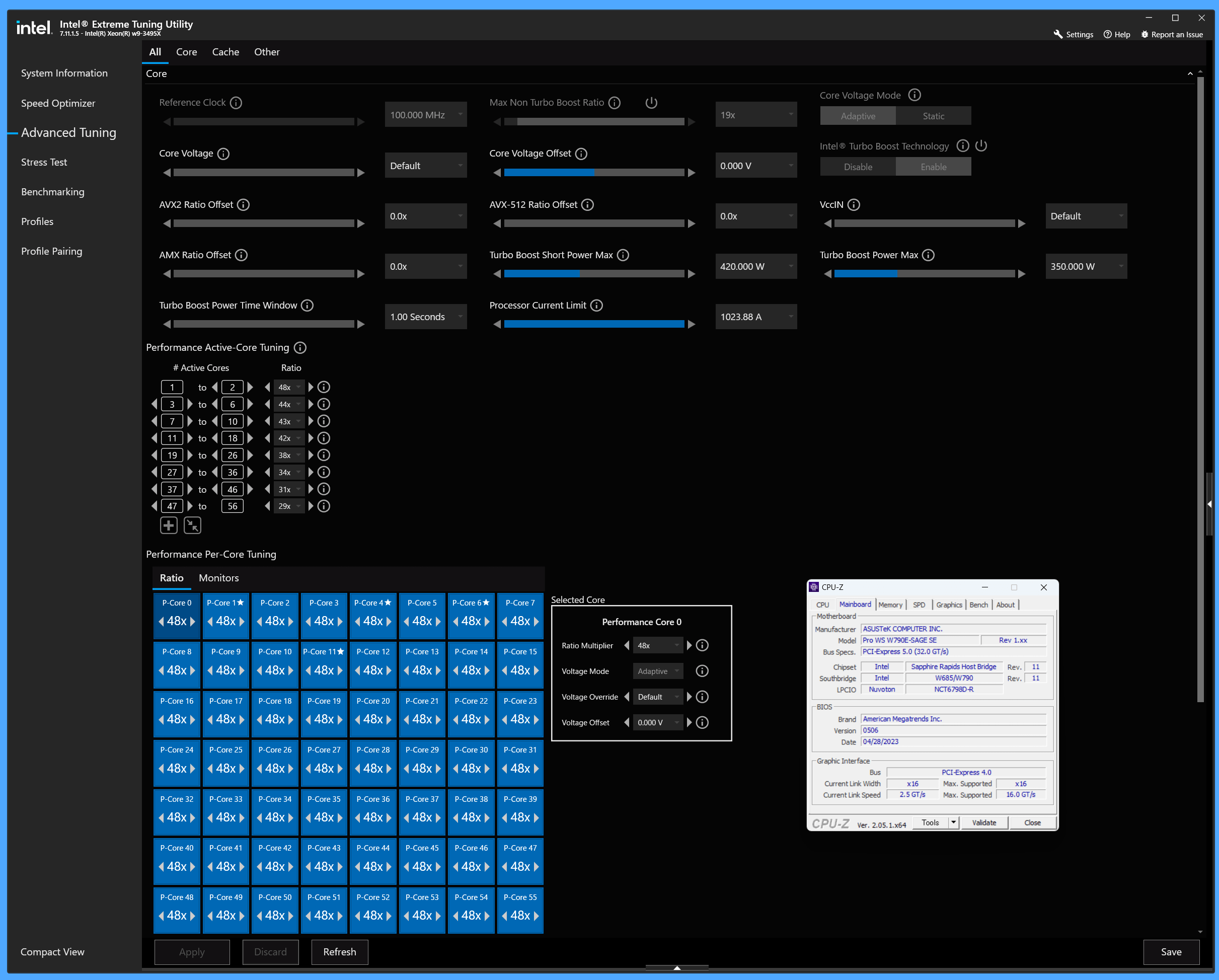The image size is (1219, 980).
Task: Open Settings wrench icon in title bar
Action: 1058,35
